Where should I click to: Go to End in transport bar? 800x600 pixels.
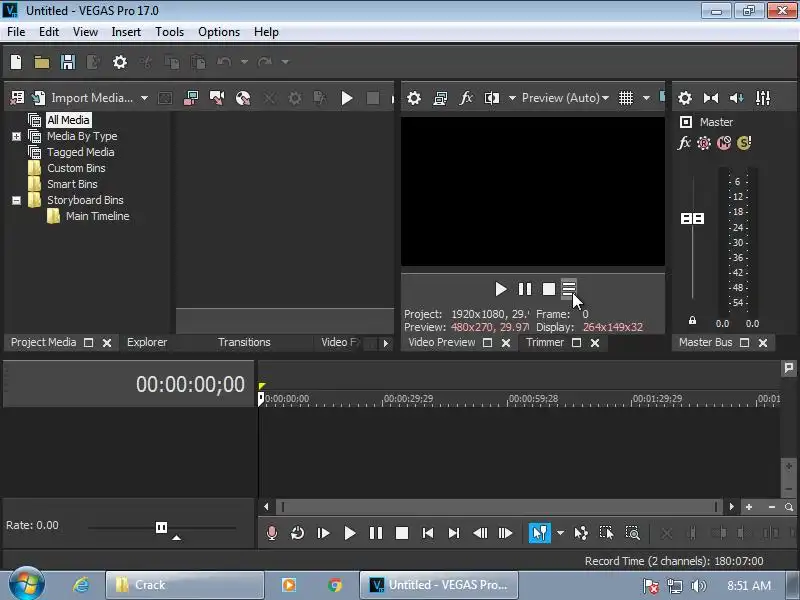point(454,533)
